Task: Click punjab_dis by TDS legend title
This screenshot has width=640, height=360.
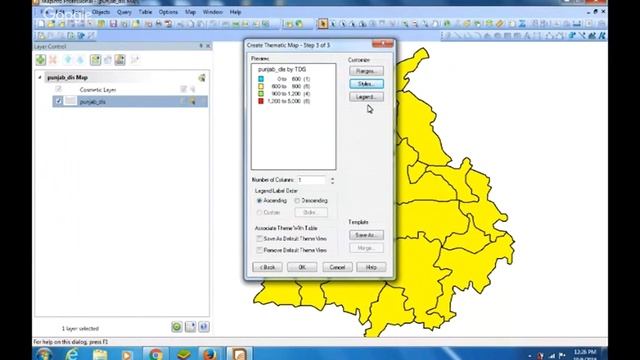Action: (x=282, y=69)
